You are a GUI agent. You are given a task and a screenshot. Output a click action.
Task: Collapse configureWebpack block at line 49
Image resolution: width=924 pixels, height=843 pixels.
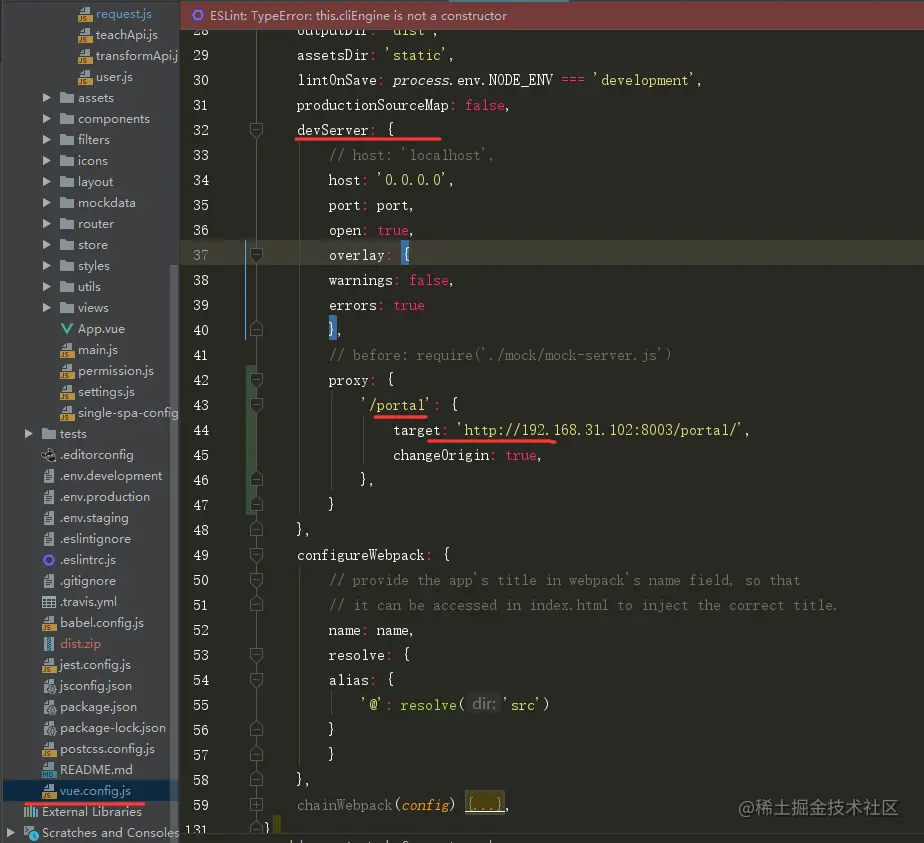[x=256, y=554]
